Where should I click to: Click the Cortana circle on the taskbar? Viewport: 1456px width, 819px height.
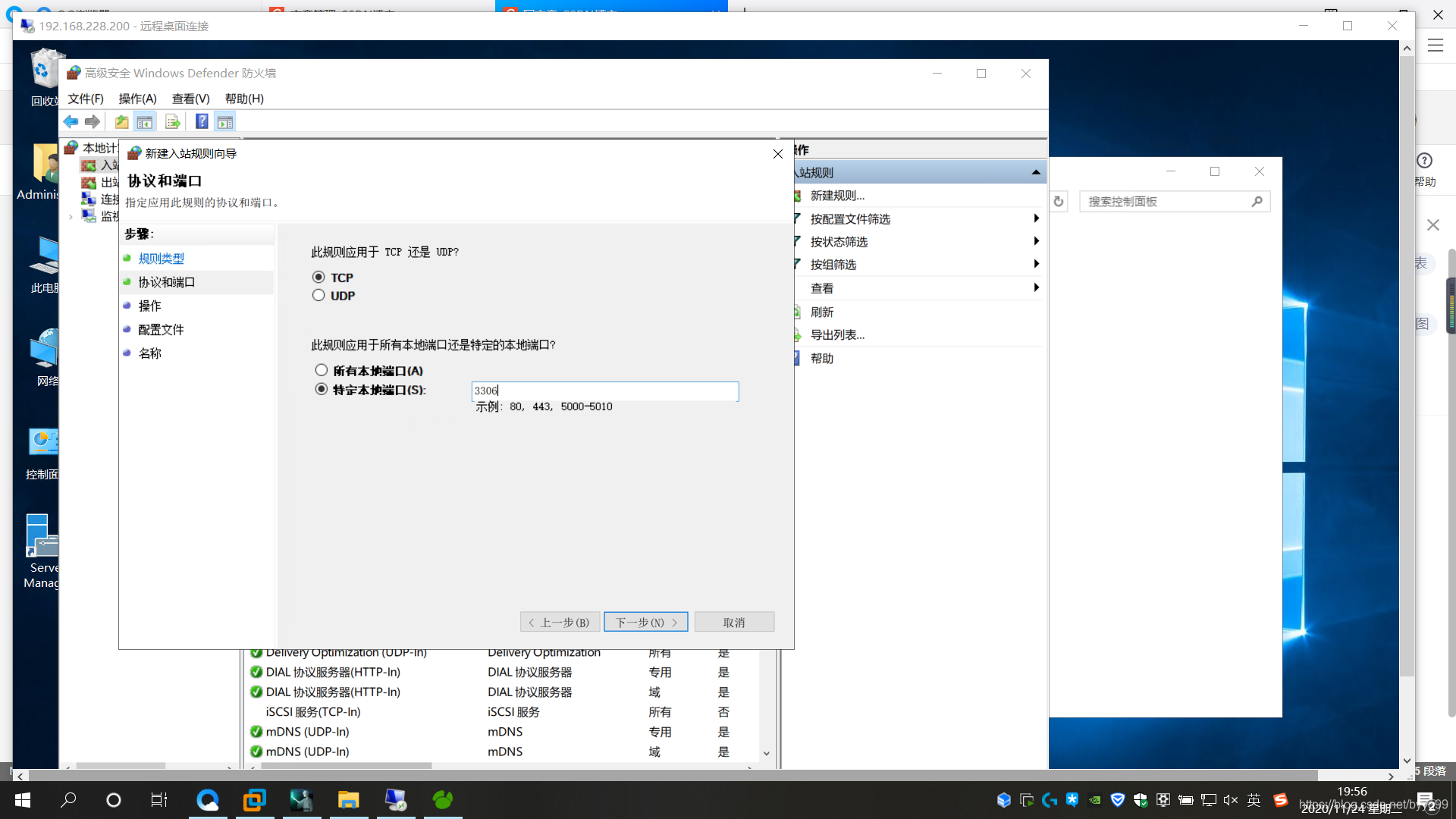114,800
